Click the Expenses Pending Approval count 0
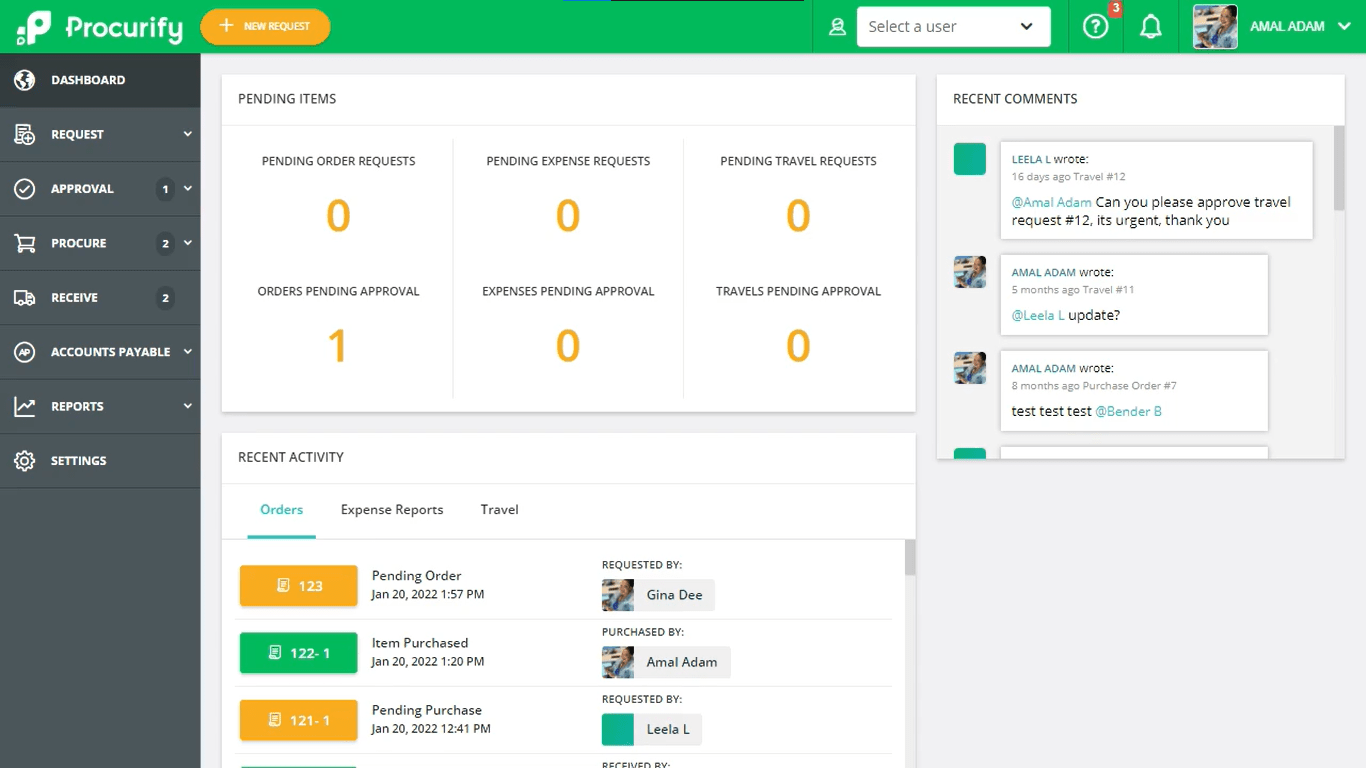1366x768 pixels. pos(568,346)
